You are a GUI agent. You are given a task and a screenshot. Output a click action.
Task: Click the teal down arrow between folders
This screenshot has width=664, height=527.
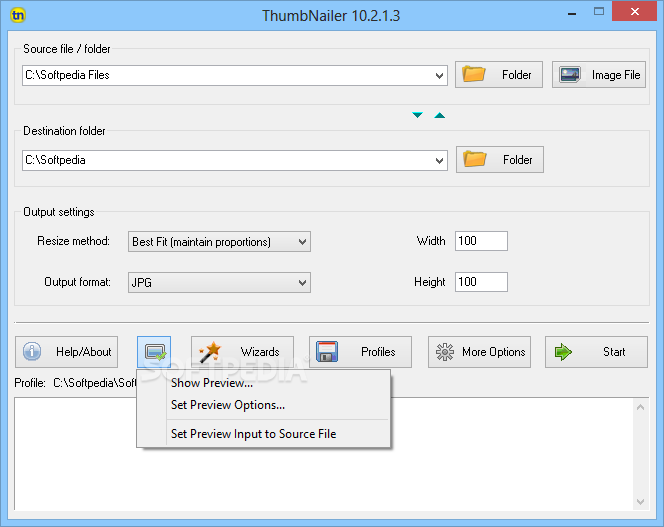pos(417,115)
